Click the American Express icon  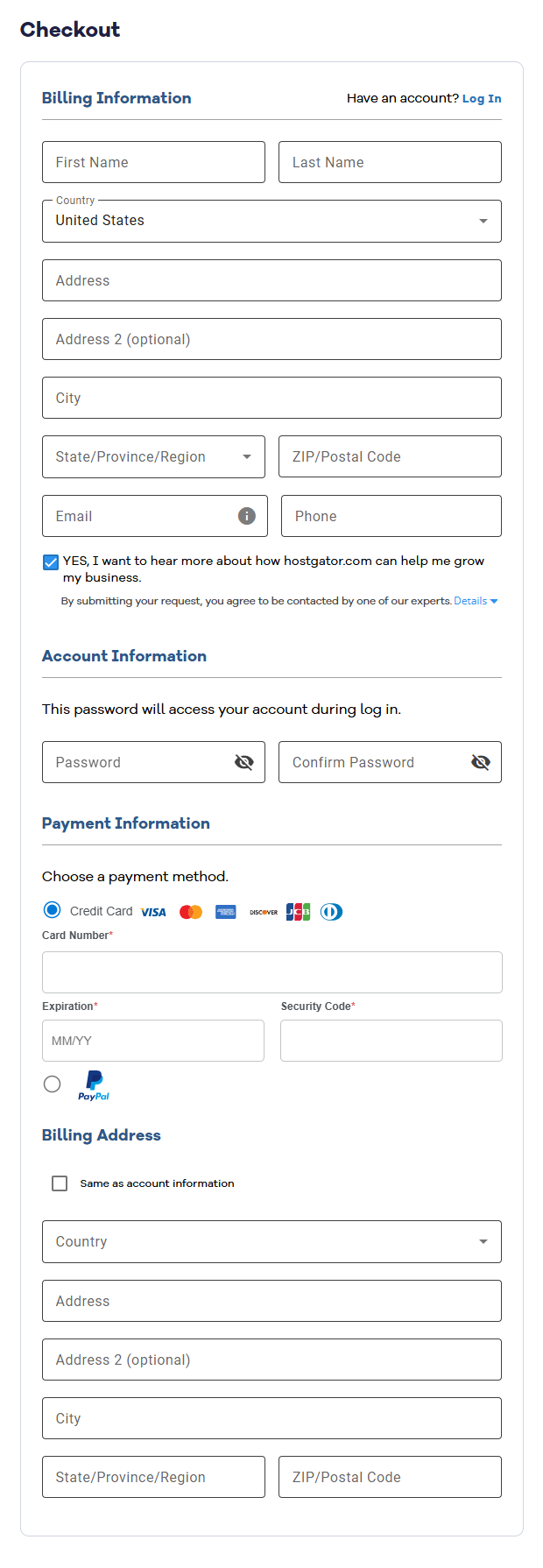click(x=225, y=911)
